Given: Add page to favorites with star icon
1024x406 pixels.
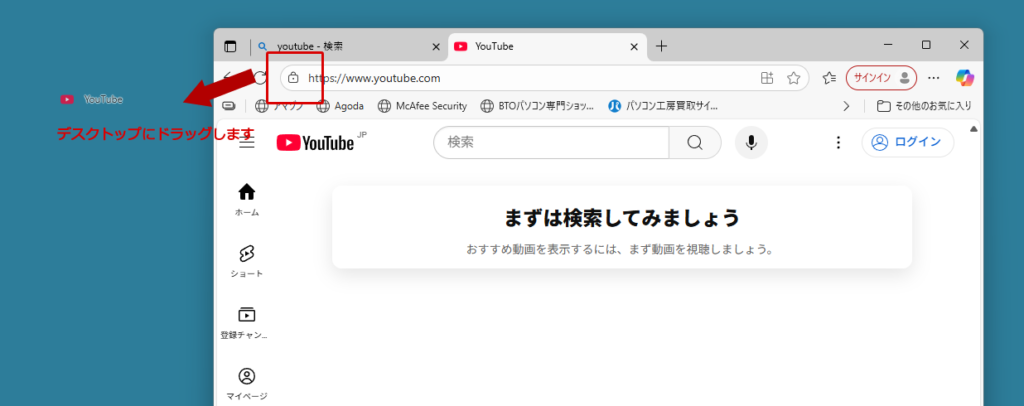Looking at the screenshot, I should click(x=793, y=78).
